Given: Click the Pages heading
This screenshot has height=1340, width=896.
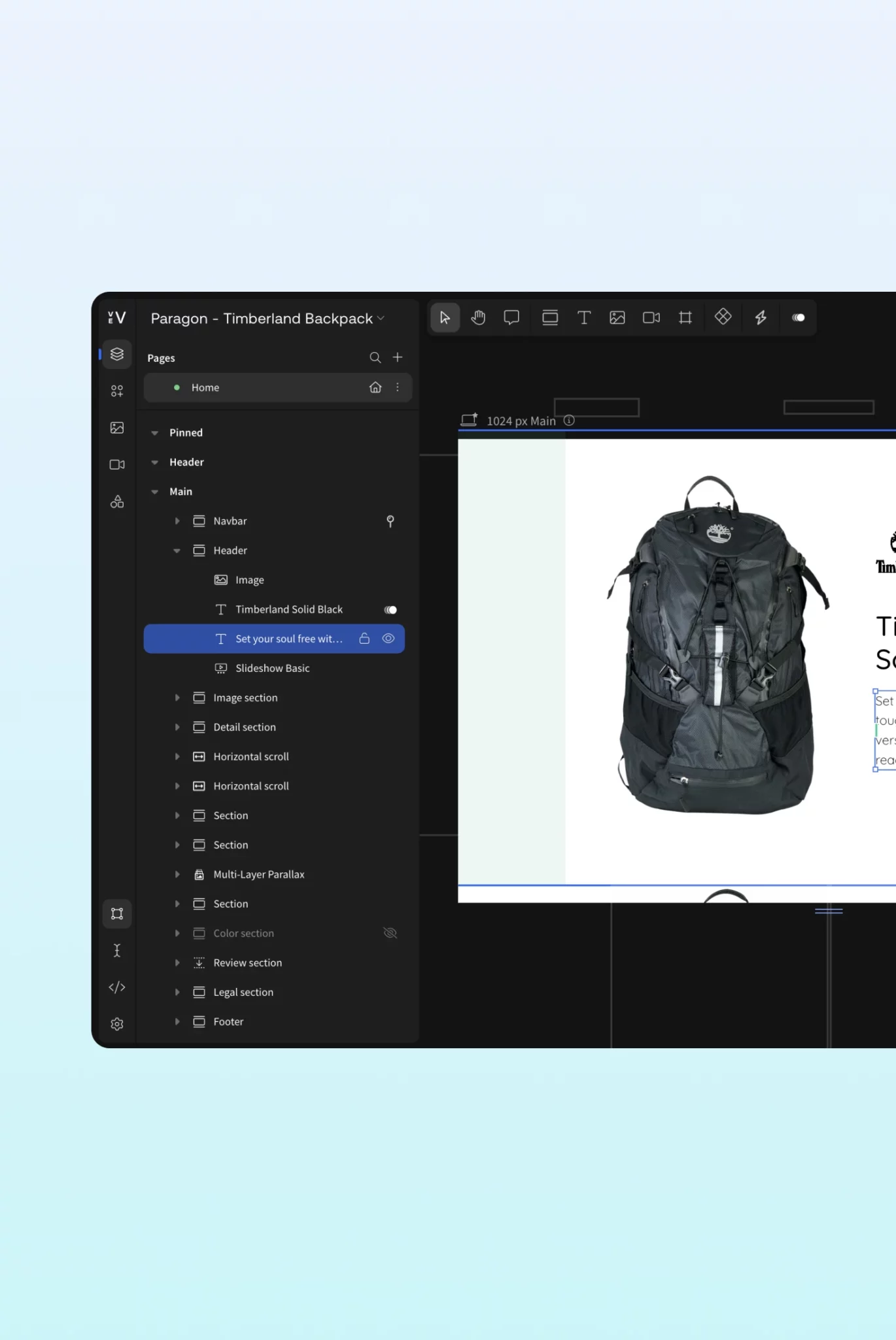Looking at the screenshot, I should point(161,358).
